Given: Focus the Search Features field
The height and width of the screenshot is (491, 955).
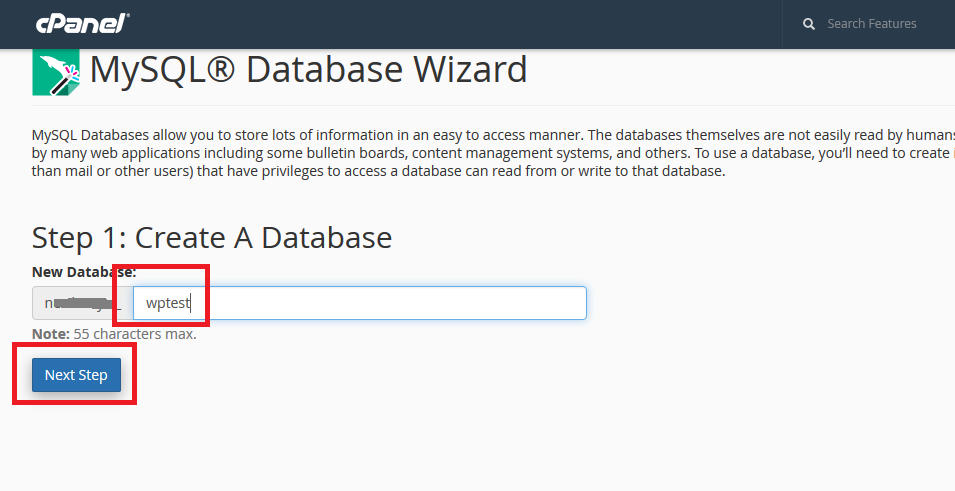Looking at the screenshot, I should click(872, 24).
